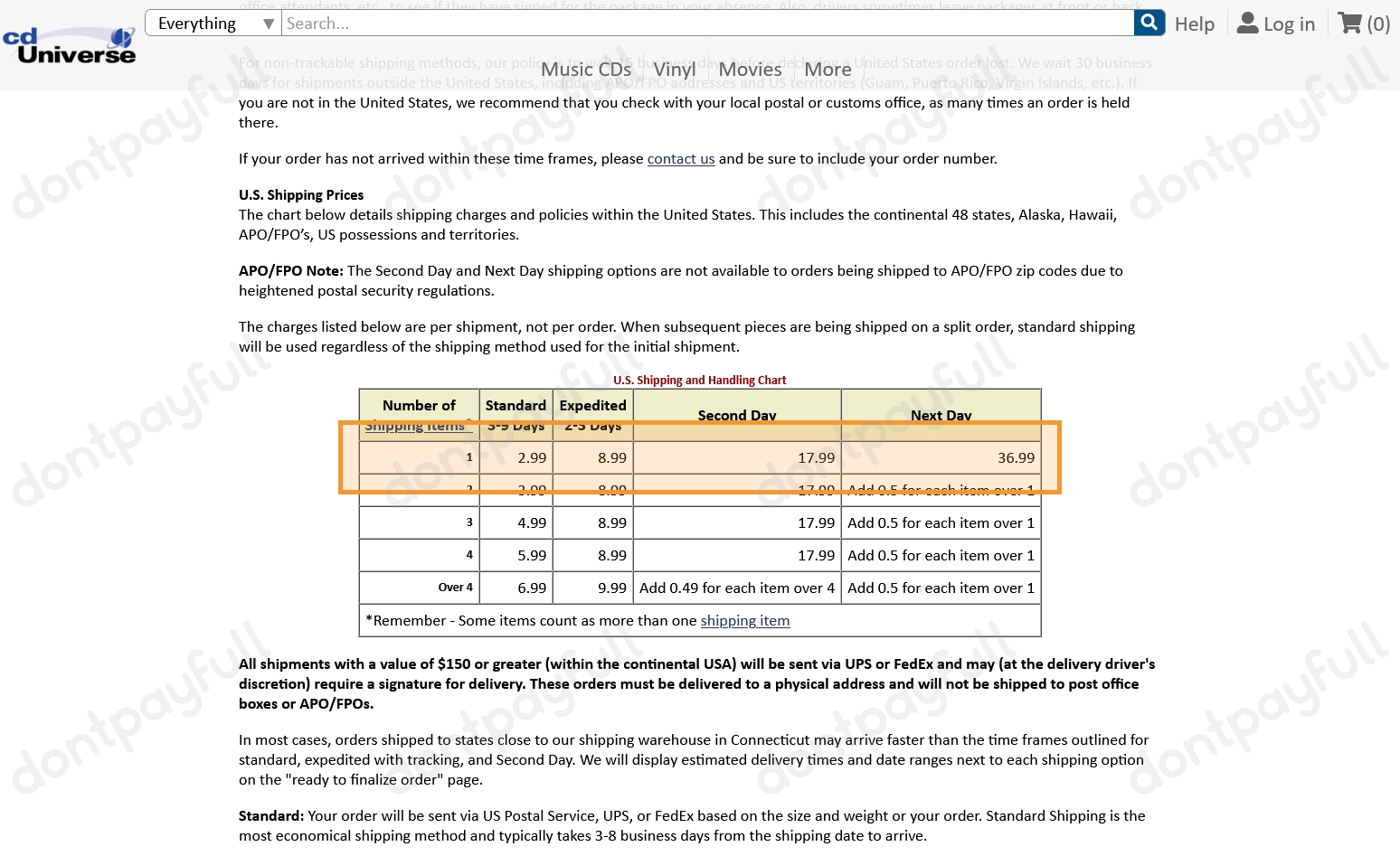
Task: Go to the Movies menu
Action: 750,70
